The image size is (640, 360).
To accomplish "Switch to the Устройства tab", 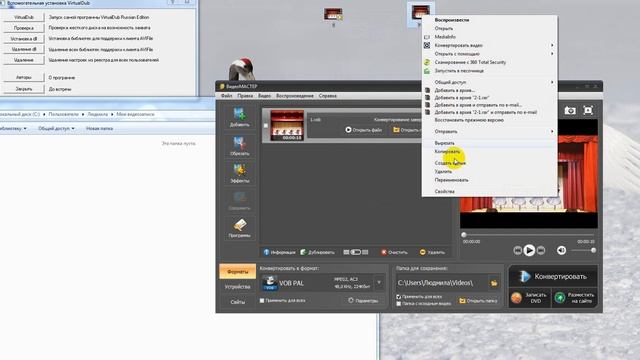I will [238, 287].
